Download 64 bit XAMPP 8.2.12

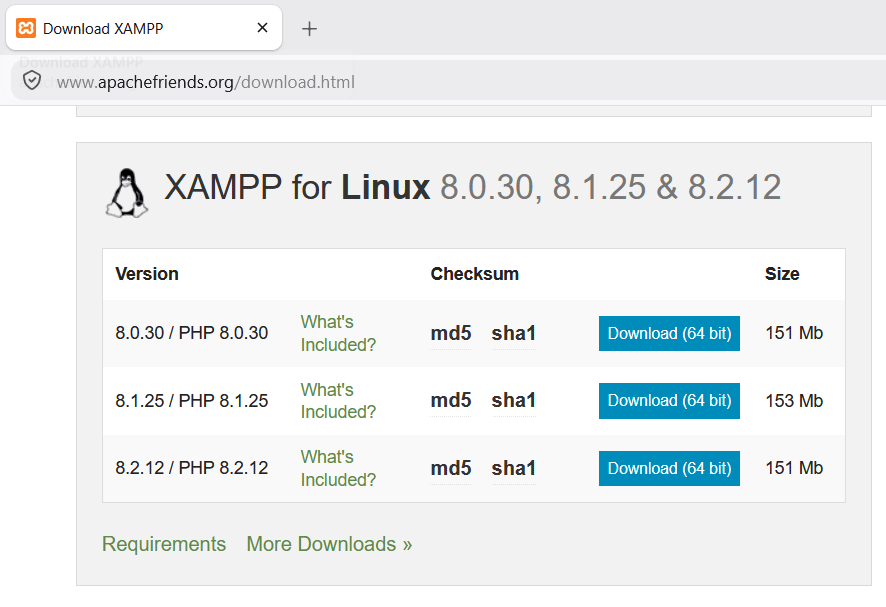pyautogui.click(x=669, y=469)
